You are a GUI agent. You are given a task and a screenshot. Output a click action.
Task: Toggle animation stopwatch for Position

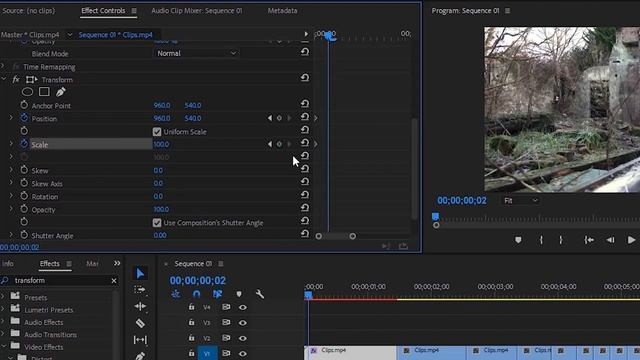pyautogui.click(x=24, y=118)
